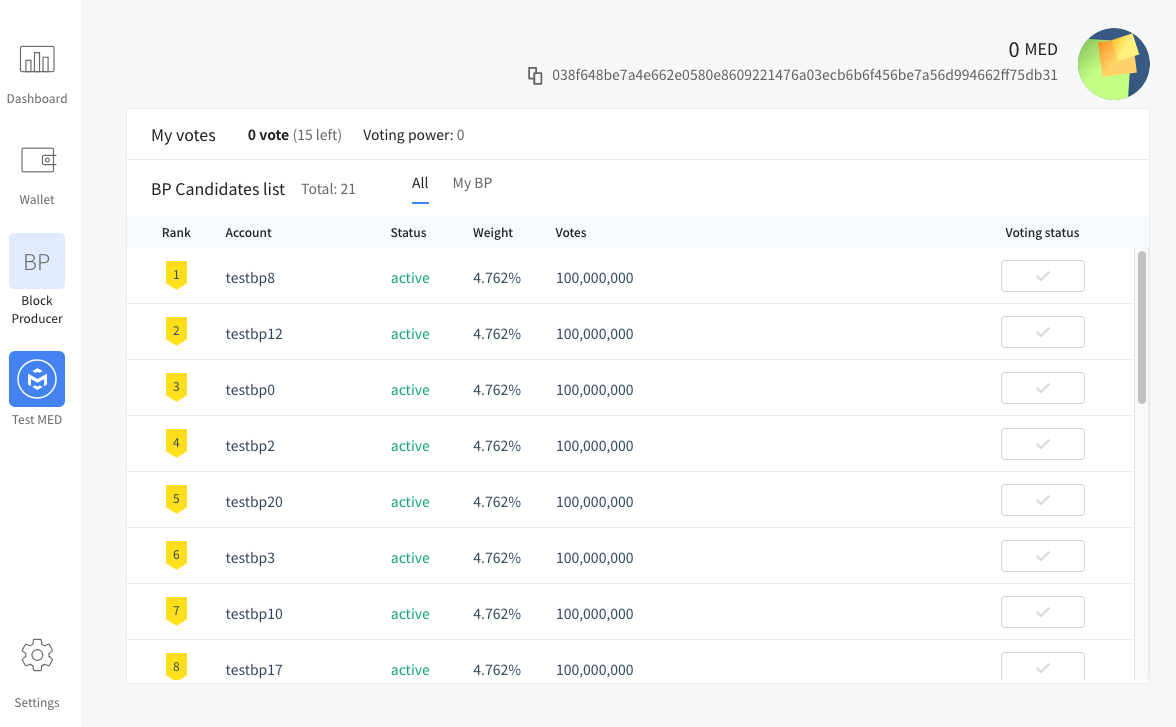Open the Settings gear icon

tap(37, 656)
